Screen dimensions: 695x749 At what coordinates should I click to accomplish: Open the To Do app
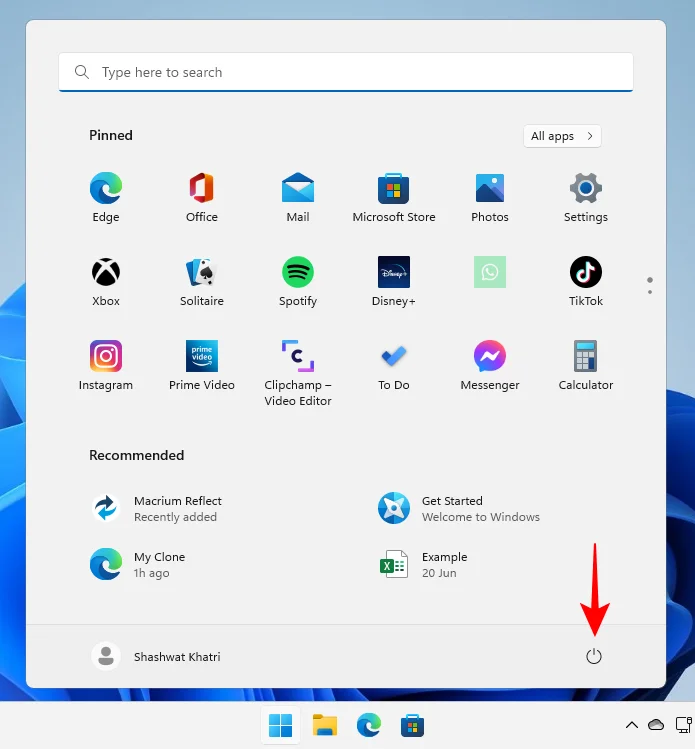[394, 365]
